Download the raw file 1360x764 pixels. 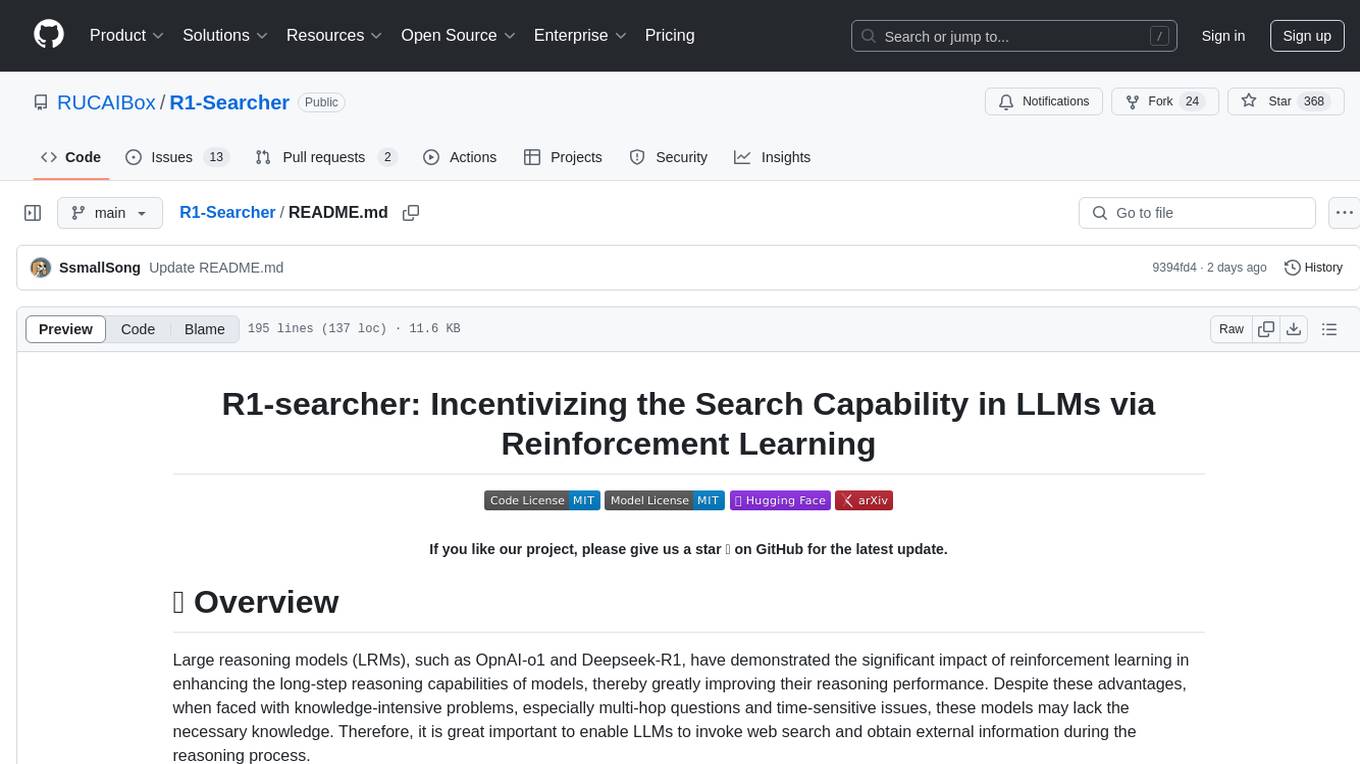pyautogui.click(x=1293, y=329)
